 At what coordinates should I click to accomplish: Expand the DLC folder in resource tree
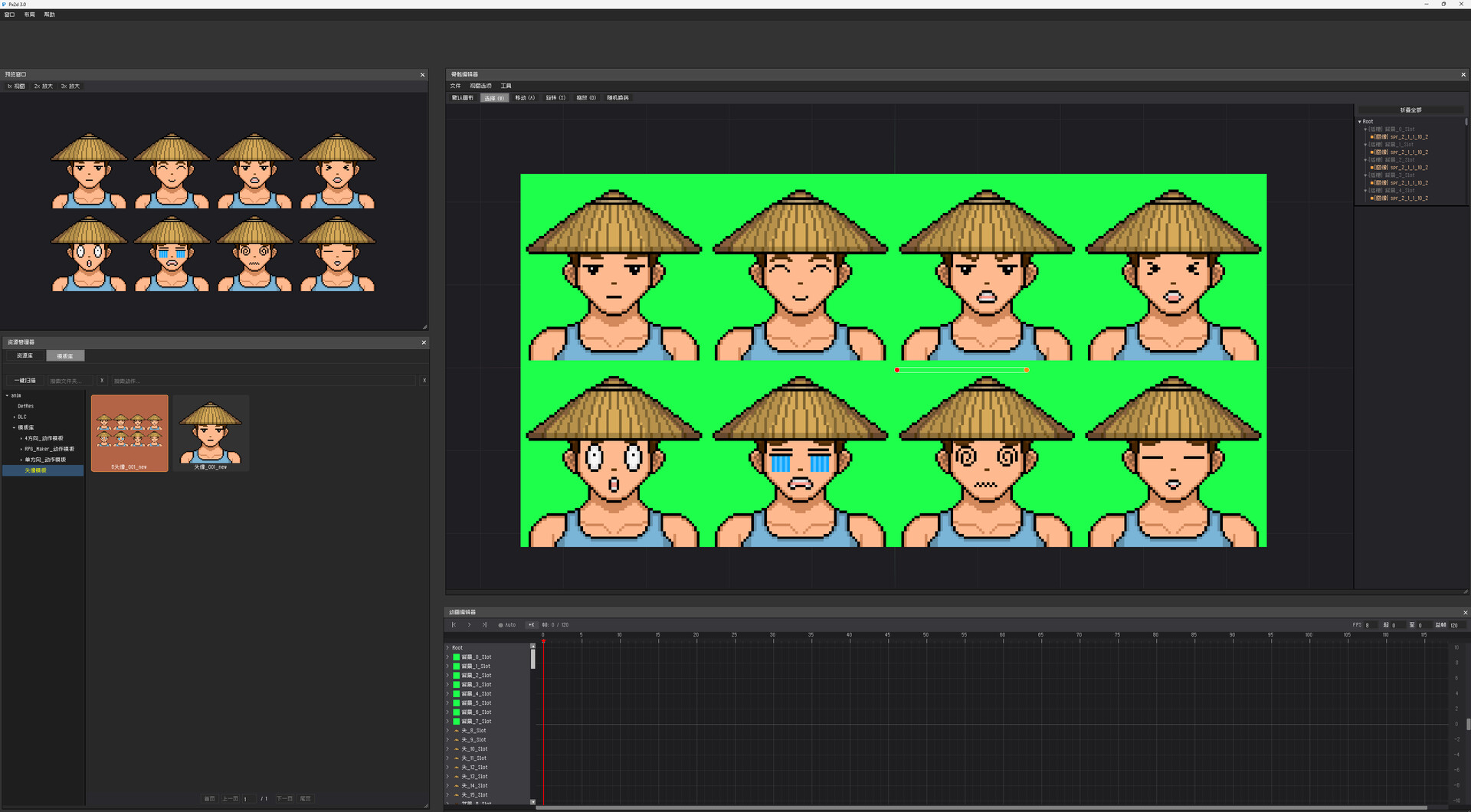15,417
